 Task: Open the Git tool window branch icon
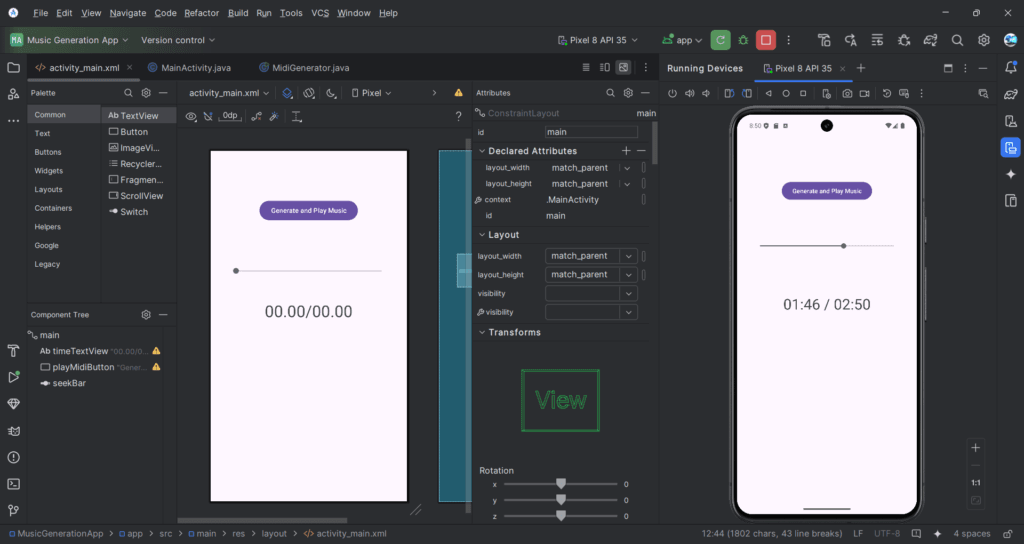coord(13,510)
